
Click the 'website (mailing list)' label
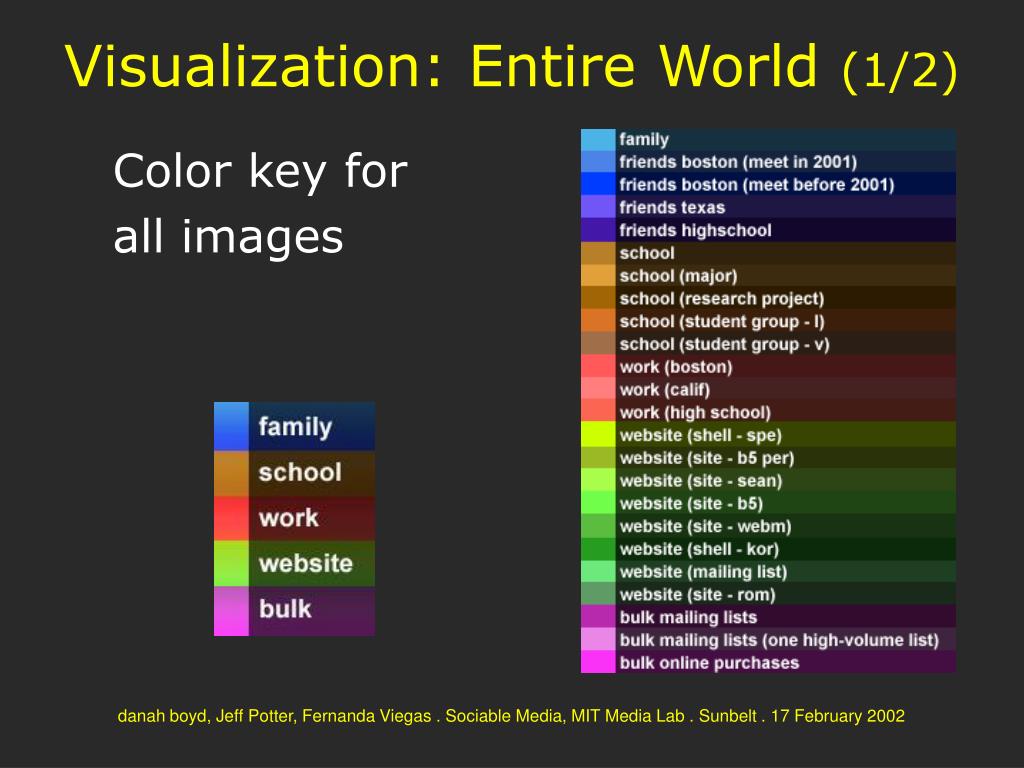pos(703,572)
